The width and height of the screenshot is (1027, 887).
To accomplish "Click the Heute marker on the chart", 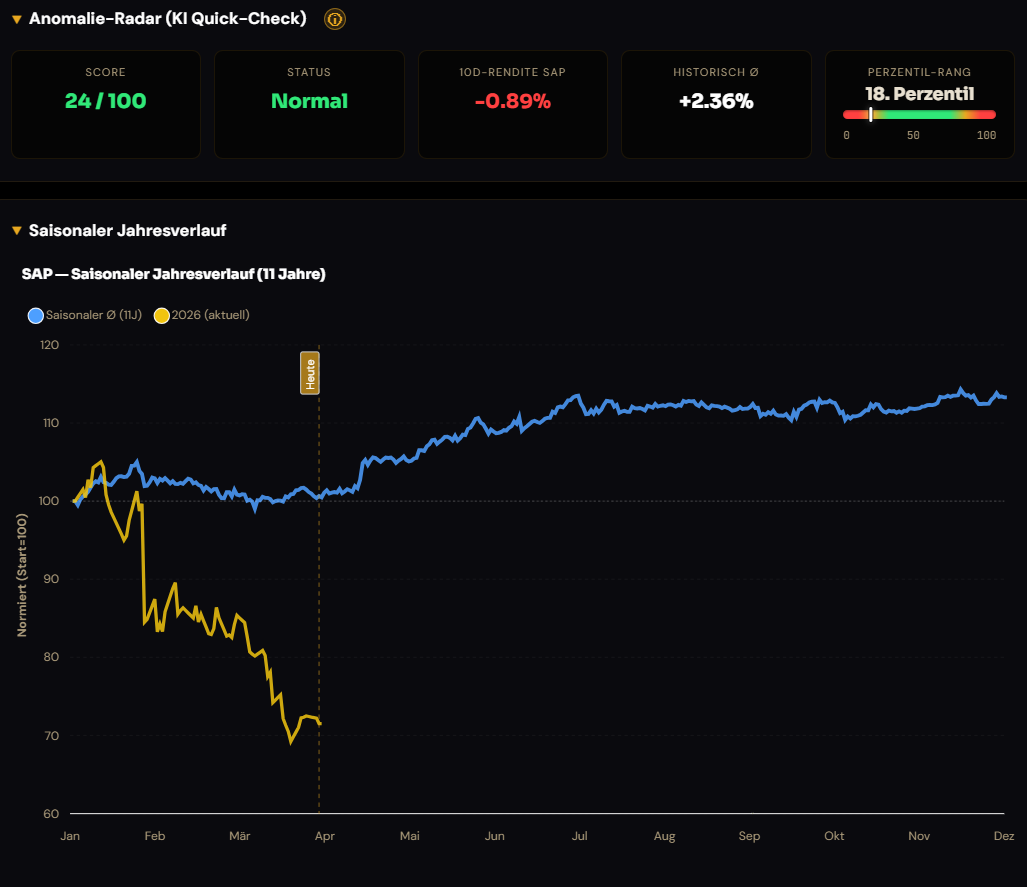I will tap(310, 373).
